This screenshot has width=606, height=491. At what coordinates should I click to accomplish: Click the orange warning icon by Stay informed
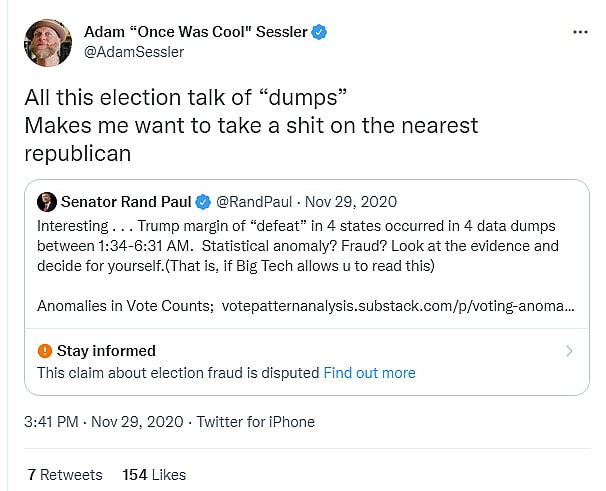click(x=44, y=351)
